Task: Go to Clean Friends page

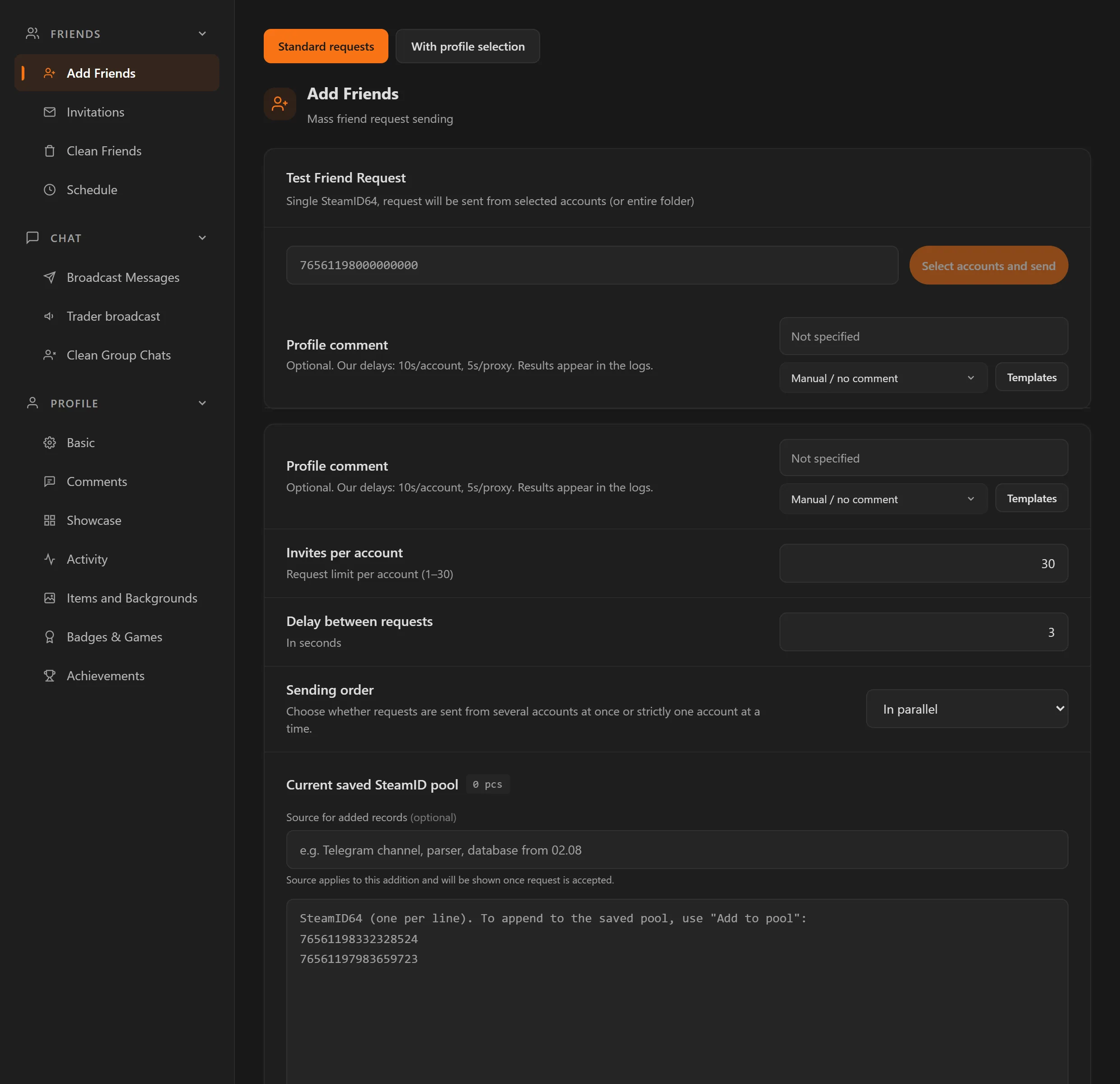Action: click(x=117, y=151)
